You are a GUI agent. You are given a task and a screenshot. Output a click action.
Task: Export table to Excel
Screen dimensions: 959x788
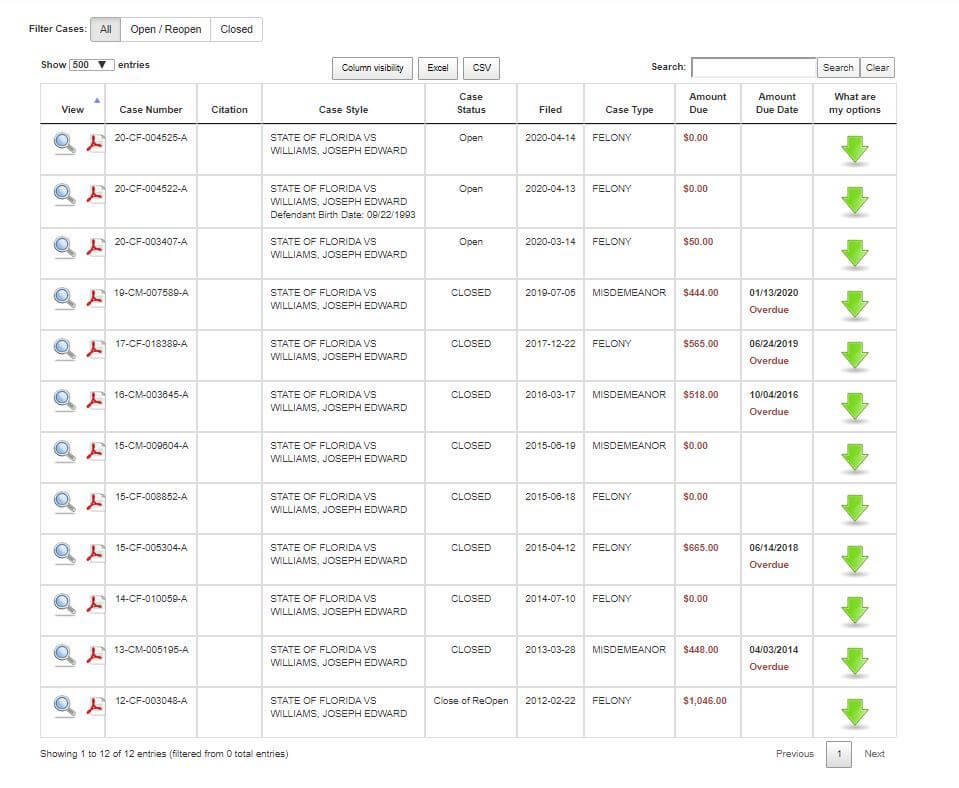point(438,68)
